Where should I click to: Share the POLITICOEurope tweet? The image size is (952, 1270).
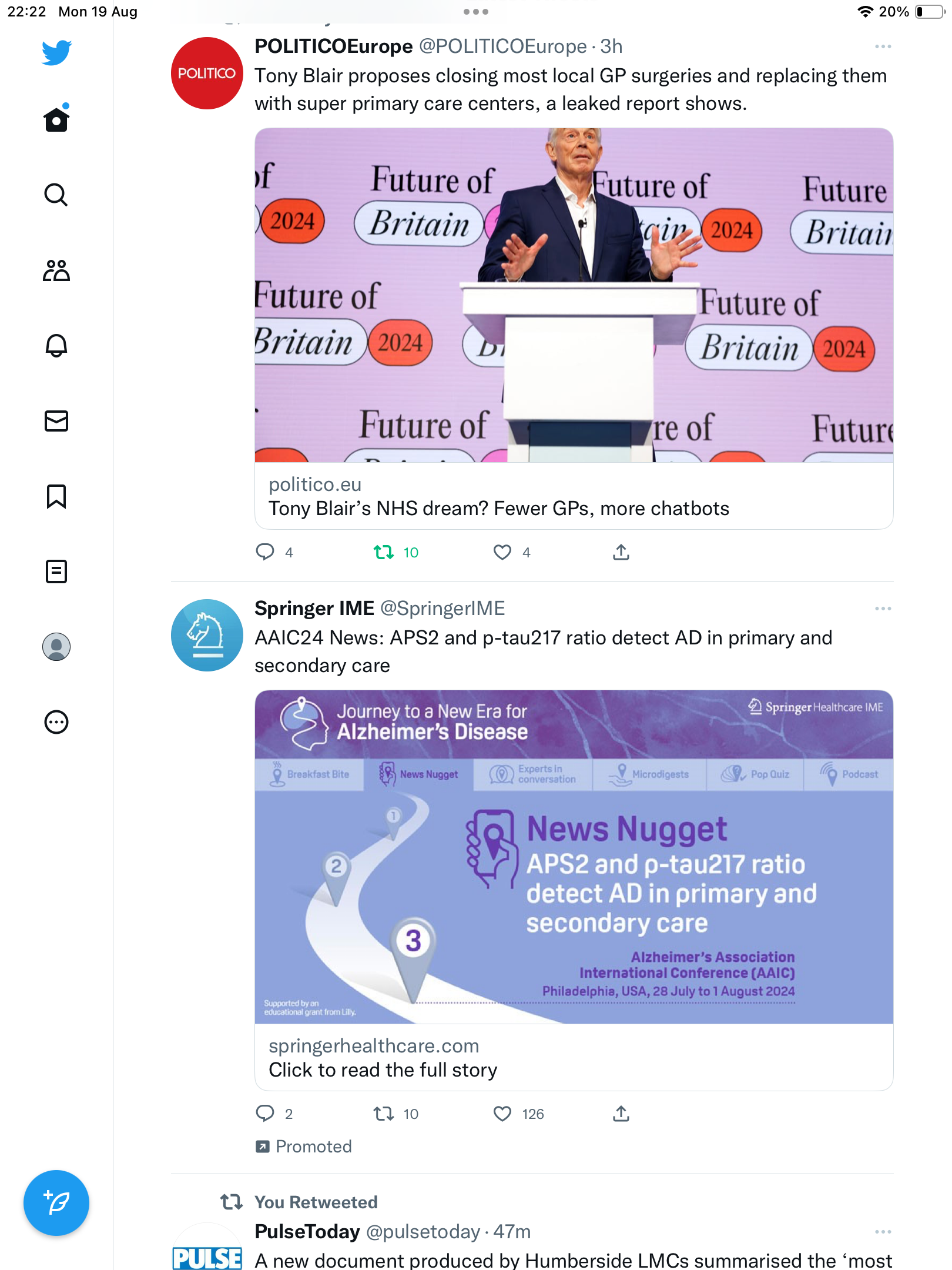621,553
